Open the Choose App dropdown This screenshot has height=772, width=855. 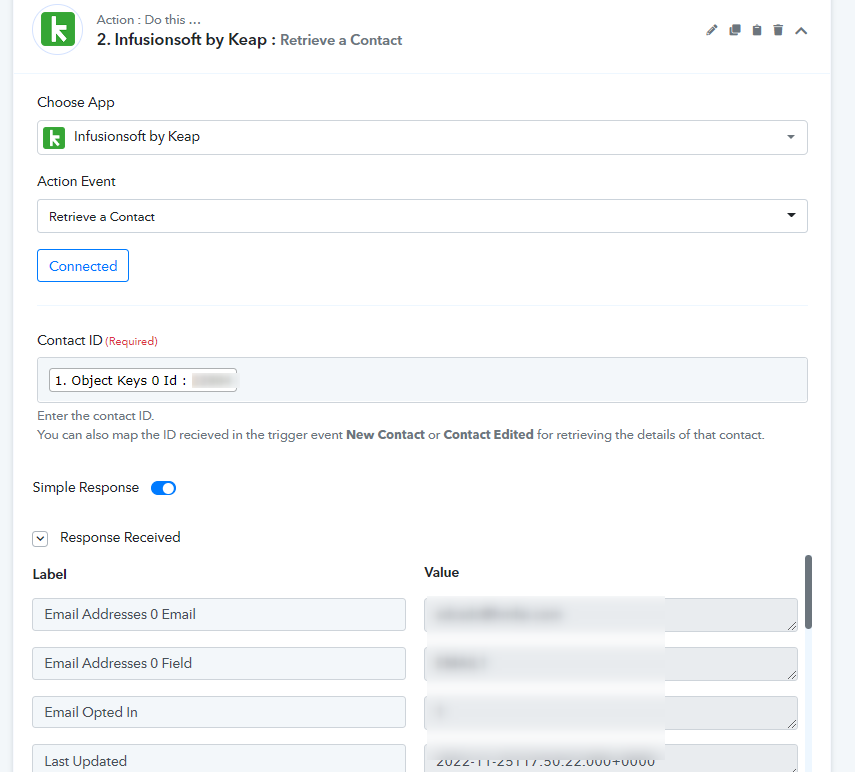pyautogui.click(x=422, y=137)
